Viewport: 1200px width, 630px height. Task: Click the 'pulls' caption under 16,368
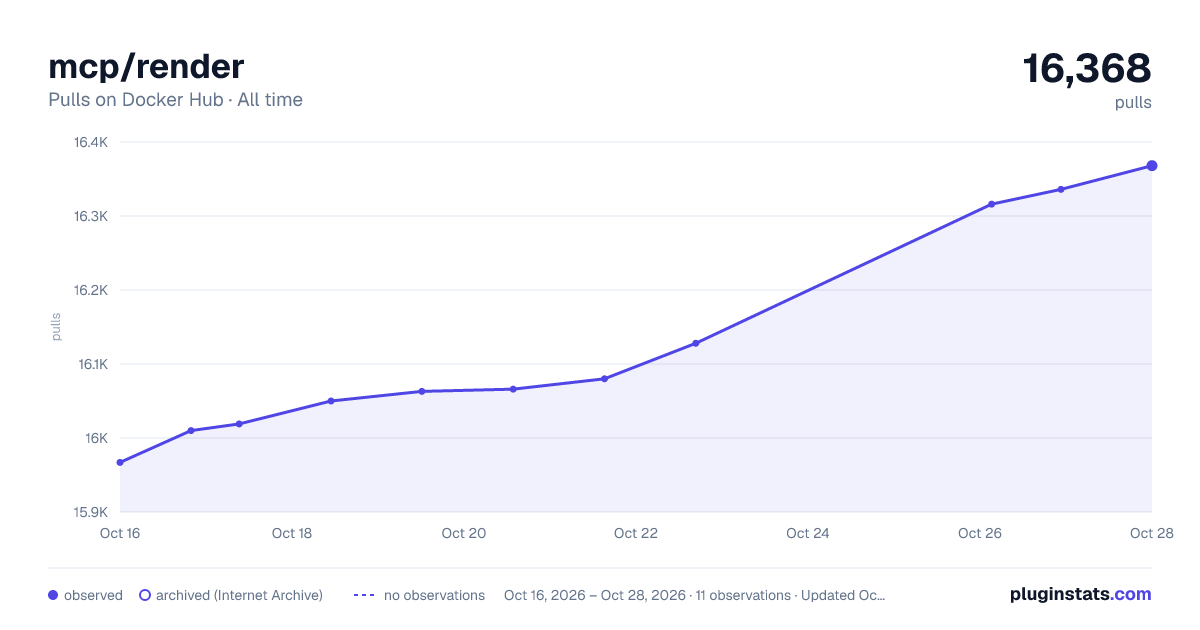point(1133,103)
